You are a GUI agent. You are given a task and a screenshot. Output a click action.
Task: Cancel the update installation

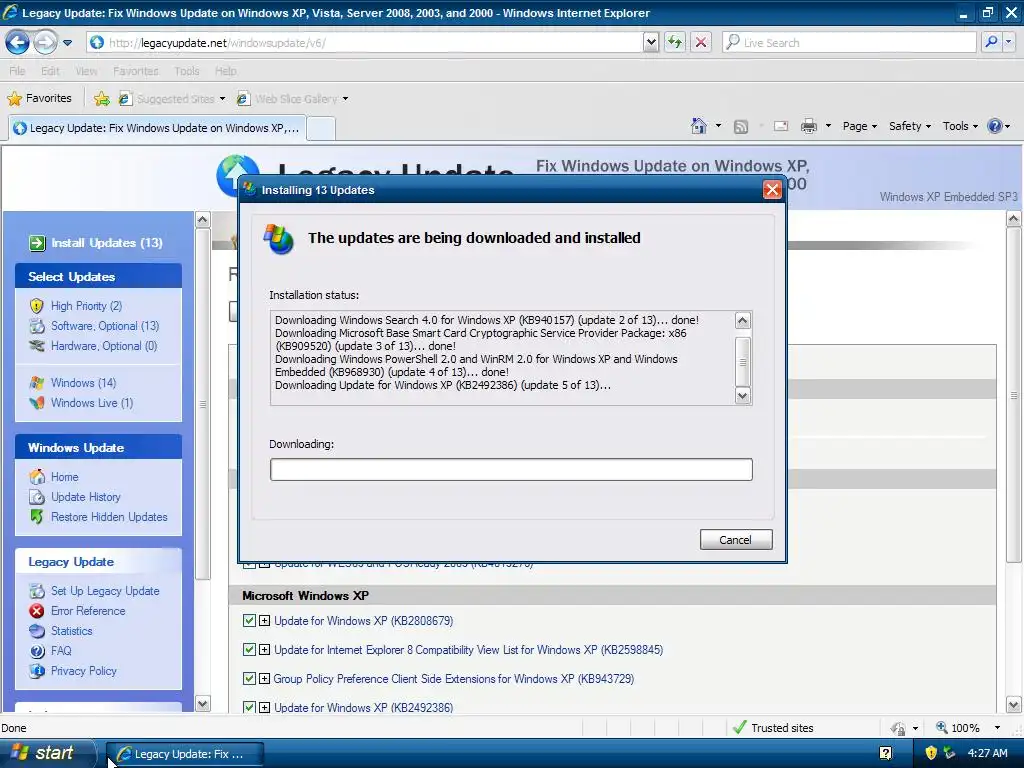(x=736, y=539)
